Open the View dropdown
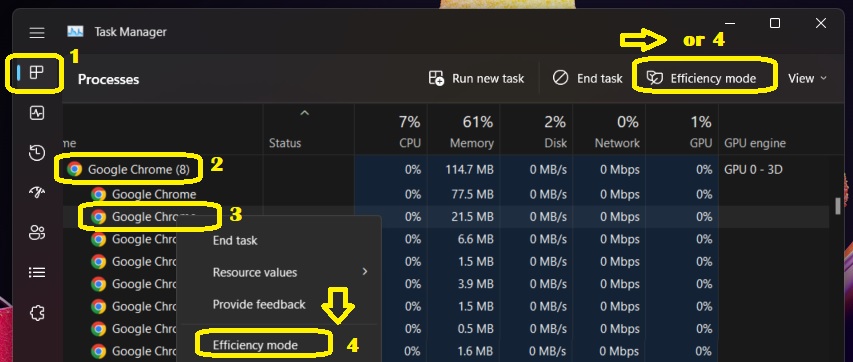This screenshot has width=853, height=362. point(807,78)
